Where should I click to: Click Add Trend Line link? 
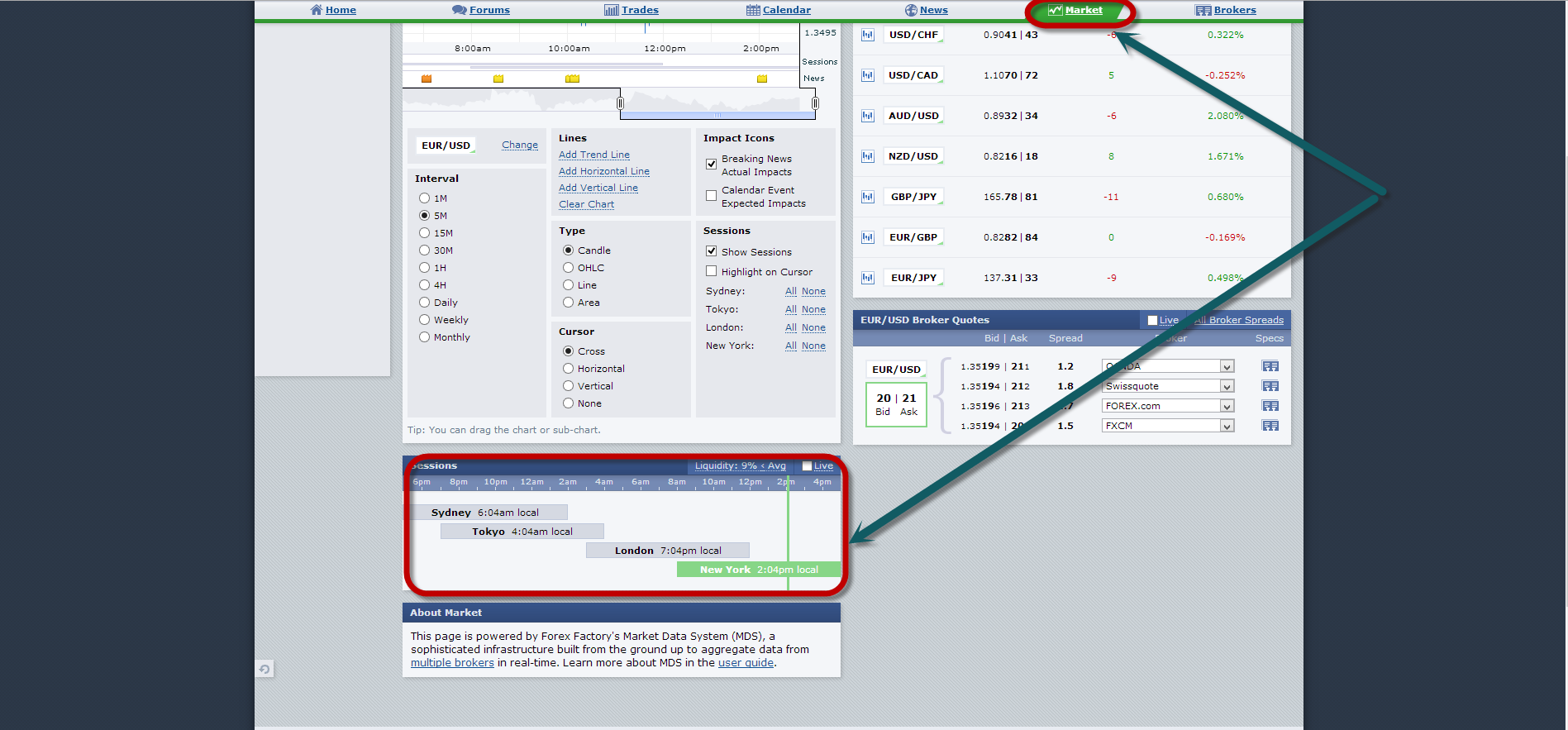coord(593,155)
